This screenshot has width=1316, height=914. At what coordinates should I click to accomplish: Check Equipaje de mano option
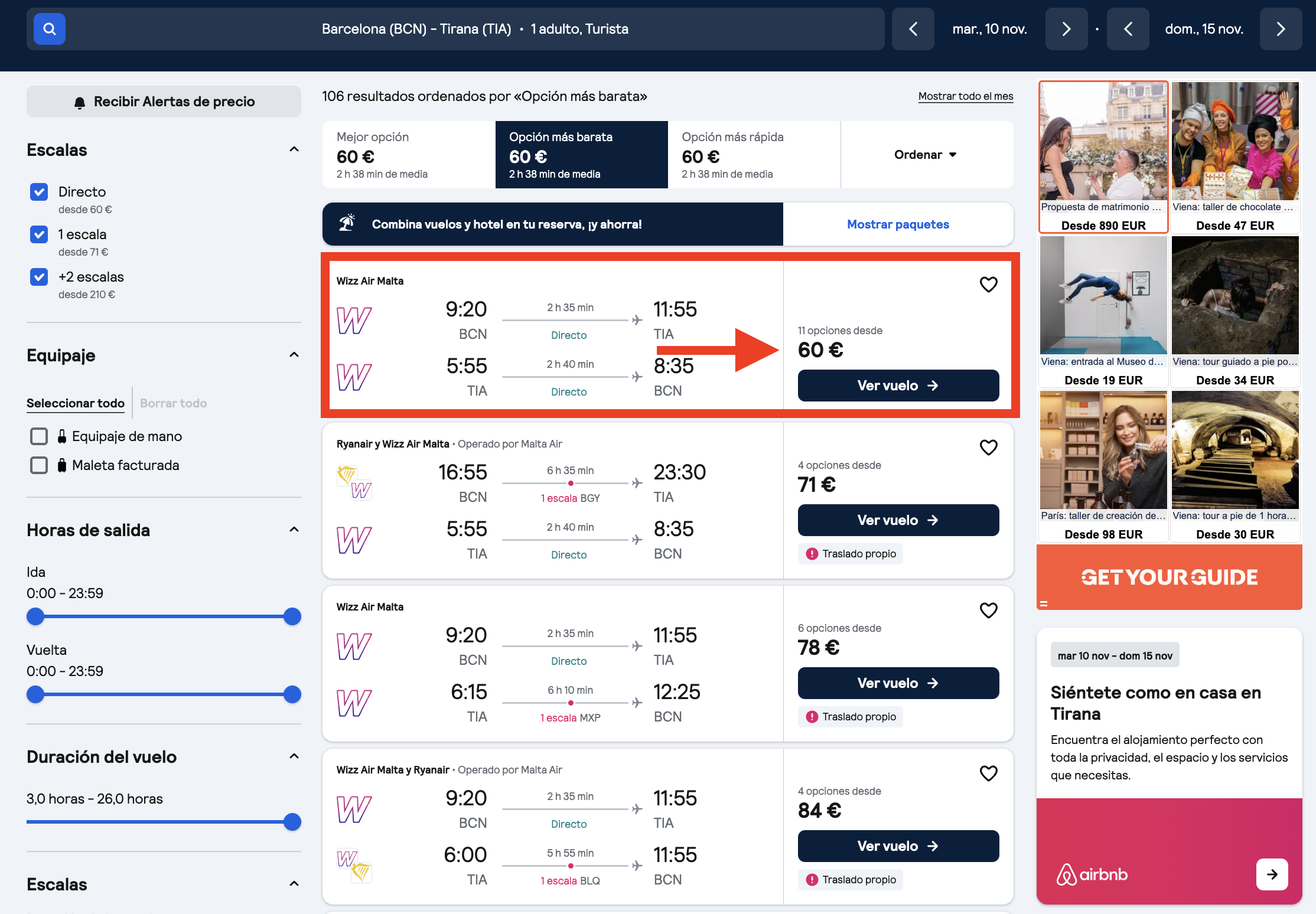(x=39, y=436)
